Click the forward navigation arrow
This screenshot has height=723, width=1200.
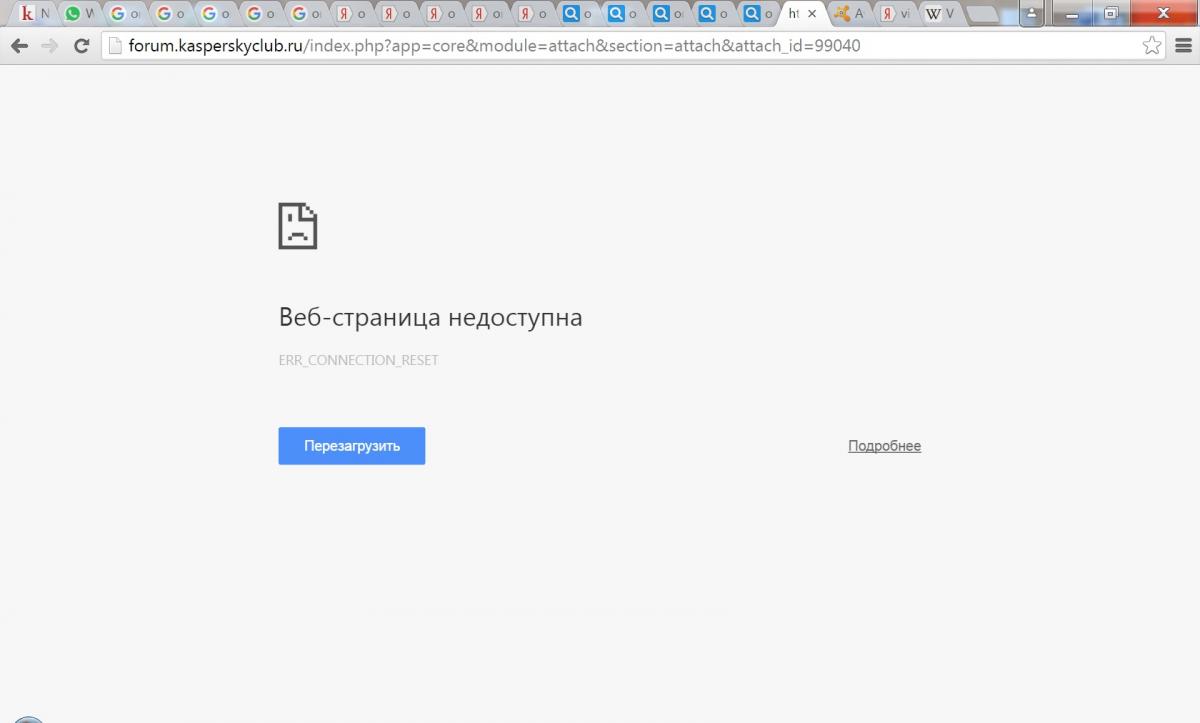click(x=50, y=46)
